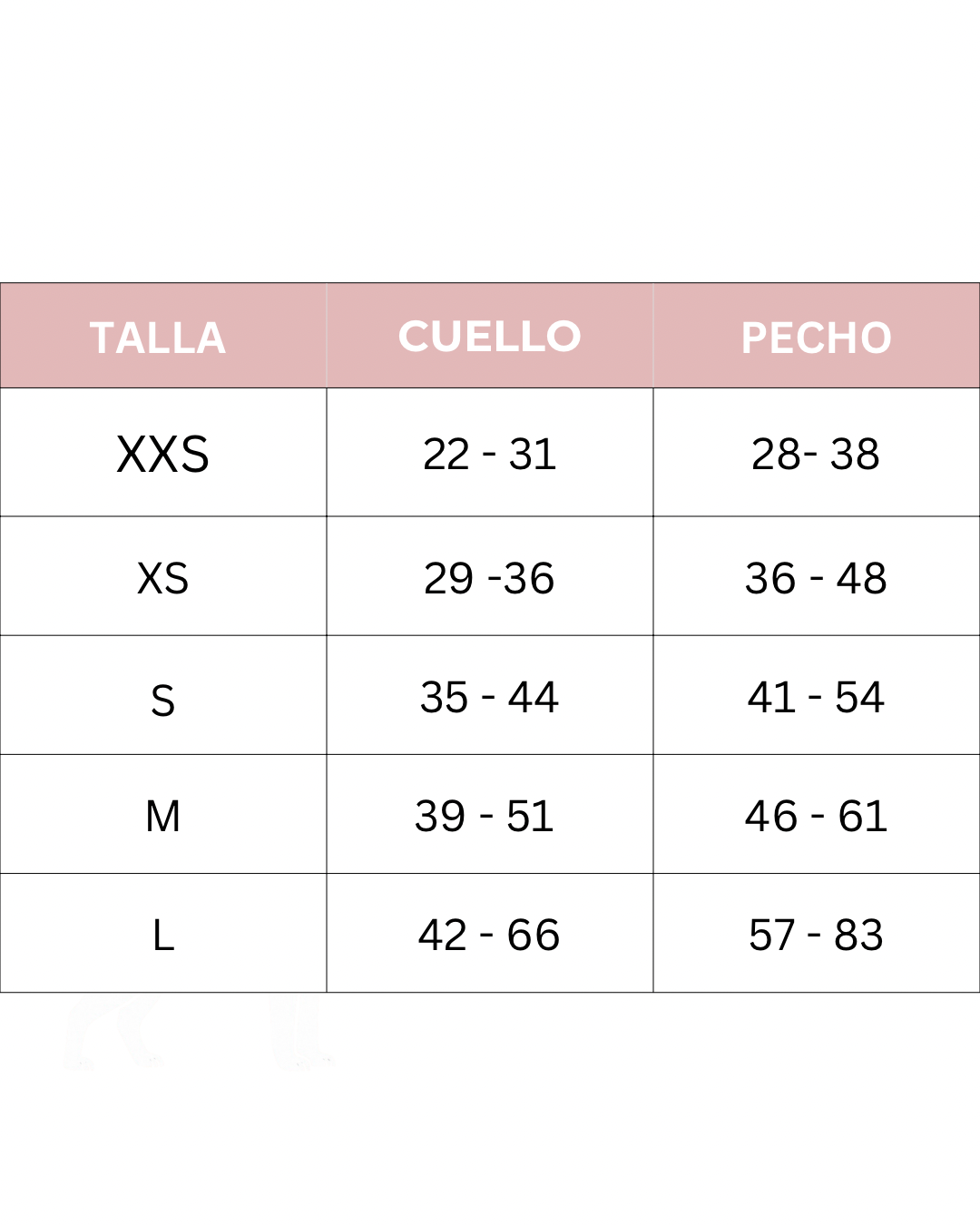Click the 41 - 54 pecho cell
Viewport: 980px width, 1225px height.
816,697
